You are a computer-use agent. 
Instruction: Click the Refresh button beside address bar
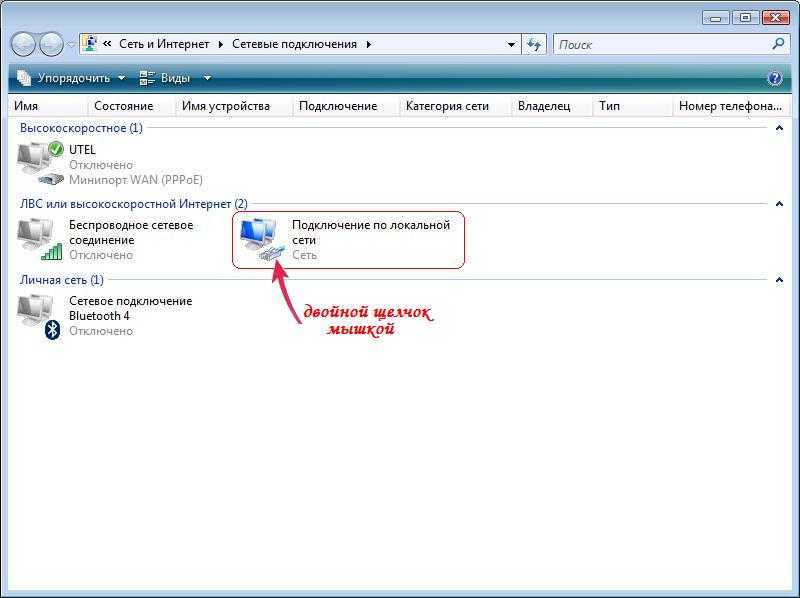coord(534,44)
